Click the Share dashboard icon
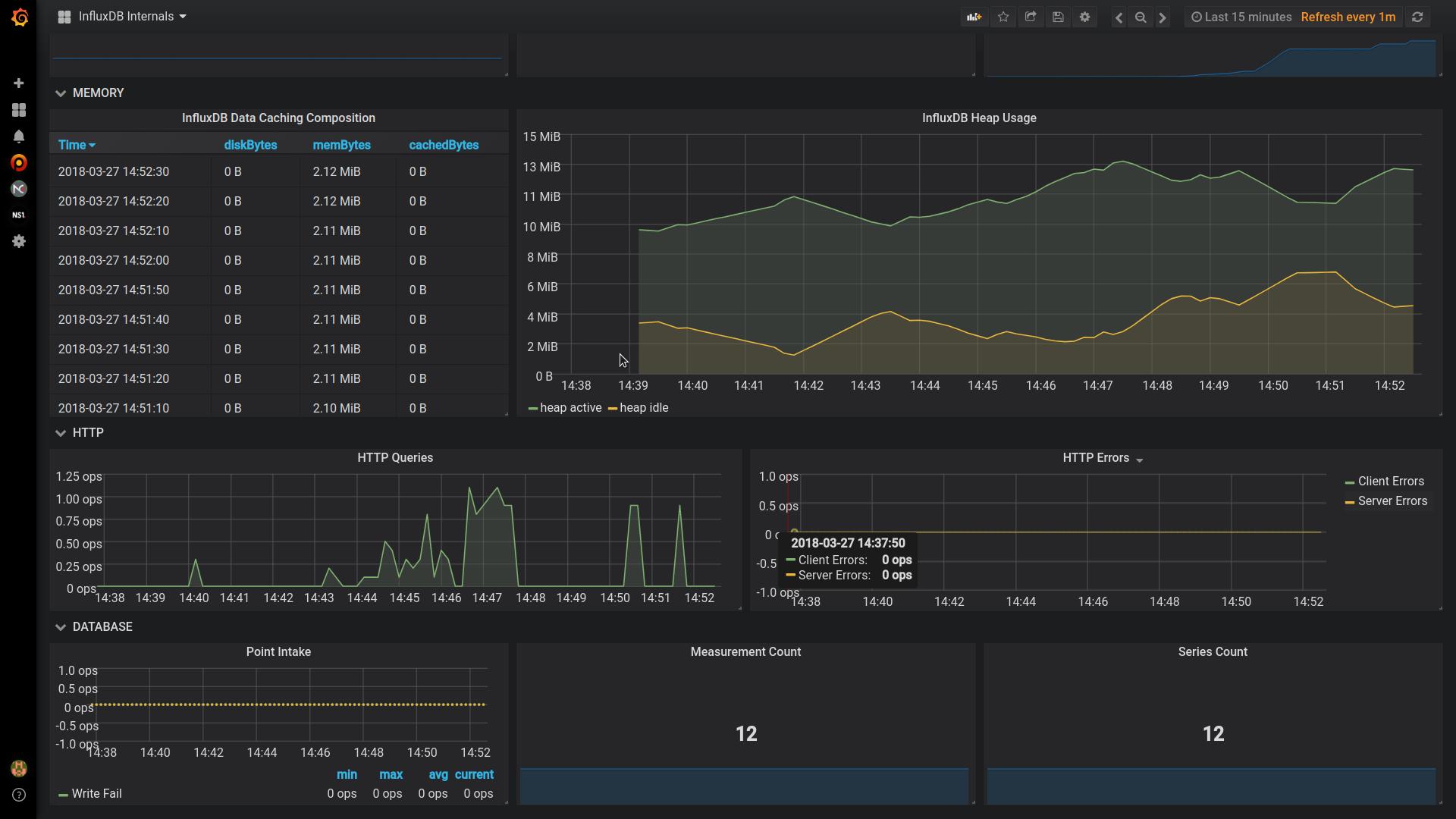The height and width of the screenshot is (819, 1456). coord(1031,17)
